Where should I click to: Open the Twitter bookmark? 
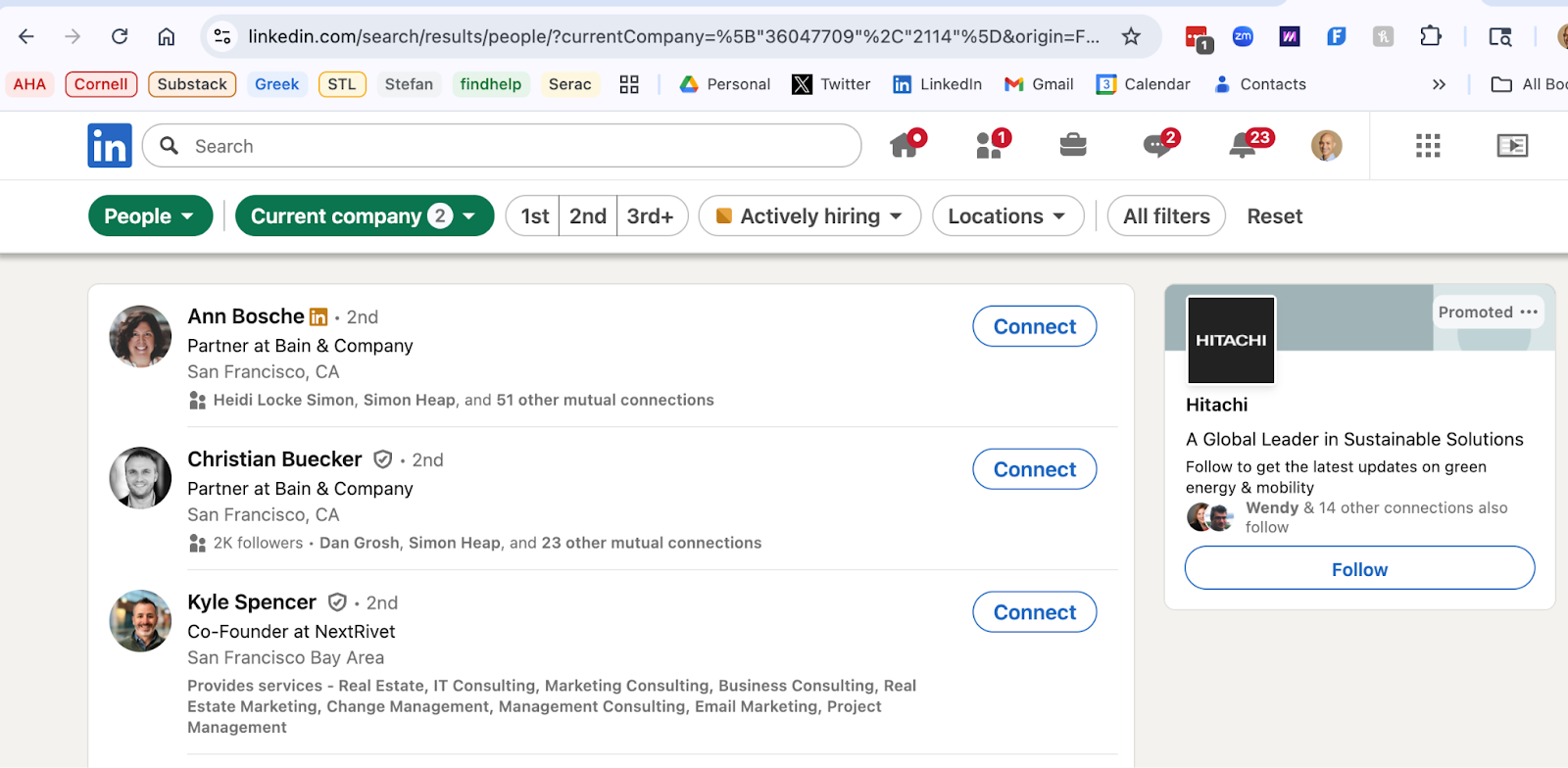tap(831, 84)
